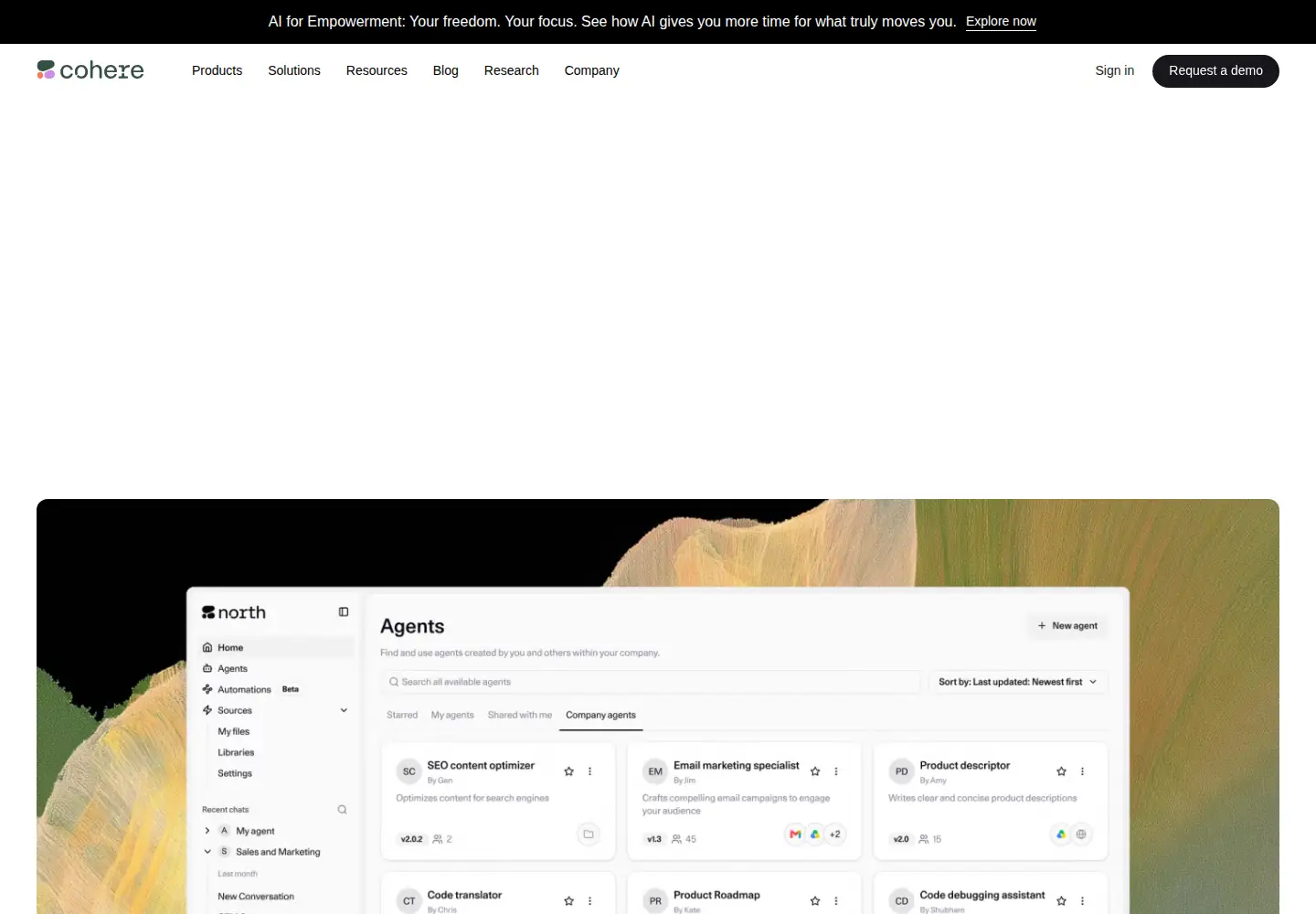1316x914 pixels.
Task: Collapse the North sidebar panel icon
Action: [x=344, y=612]
